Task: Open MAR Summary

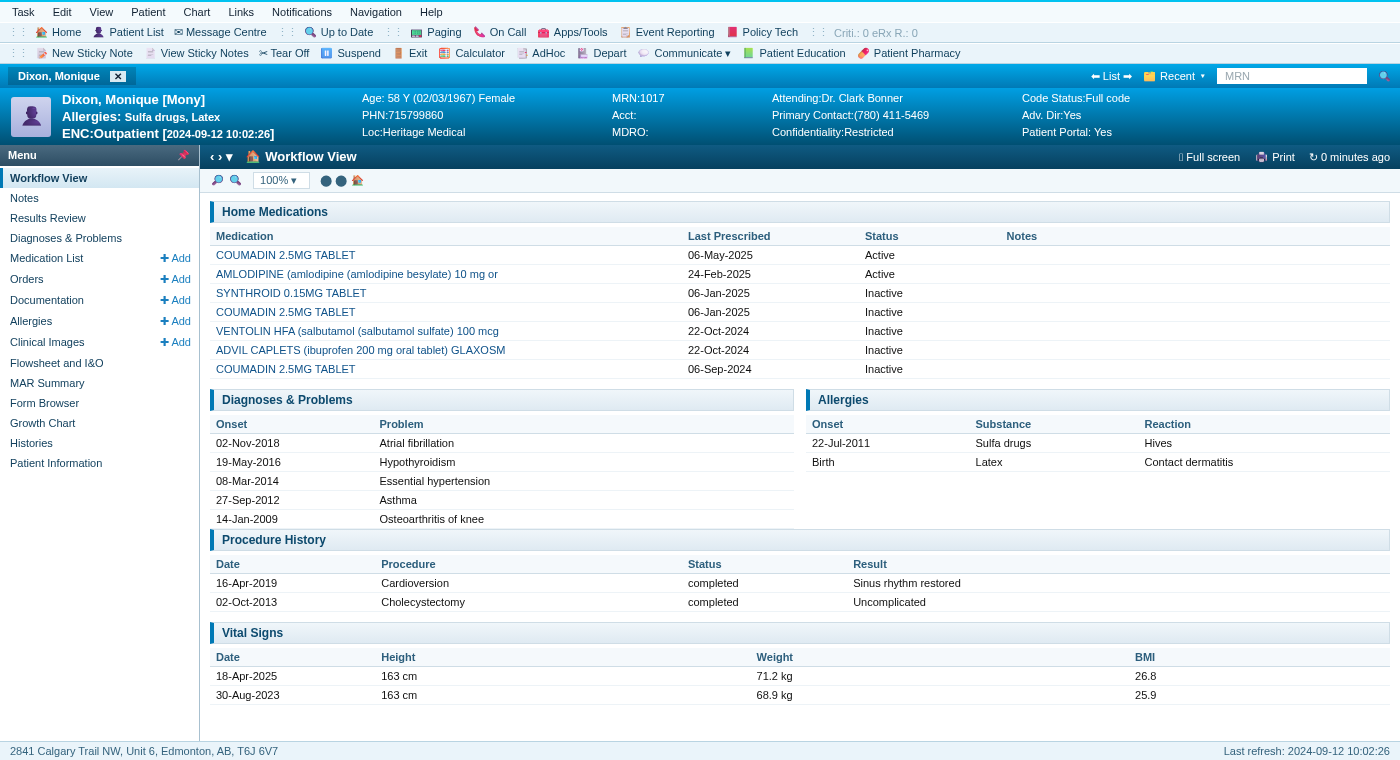Action: [100, 383]
